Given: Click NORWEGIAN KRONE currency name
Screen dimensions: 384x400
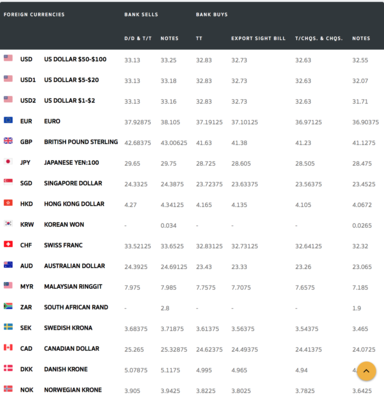Looking at the screenshot, I should [73, 390].
